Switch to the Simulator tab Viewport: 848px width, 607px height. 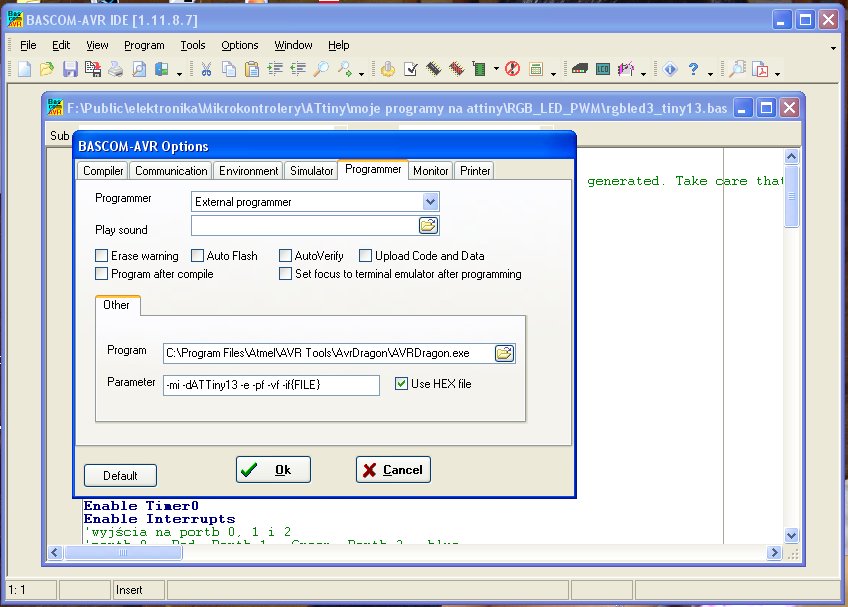(x=312, y=171)
